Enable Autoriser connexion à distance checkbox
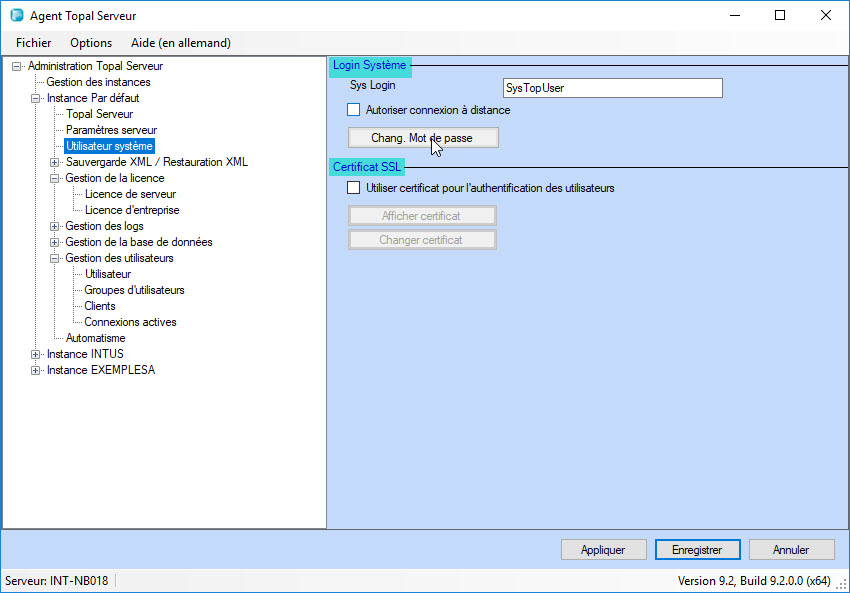850x593 pixels. click(353, 110)
